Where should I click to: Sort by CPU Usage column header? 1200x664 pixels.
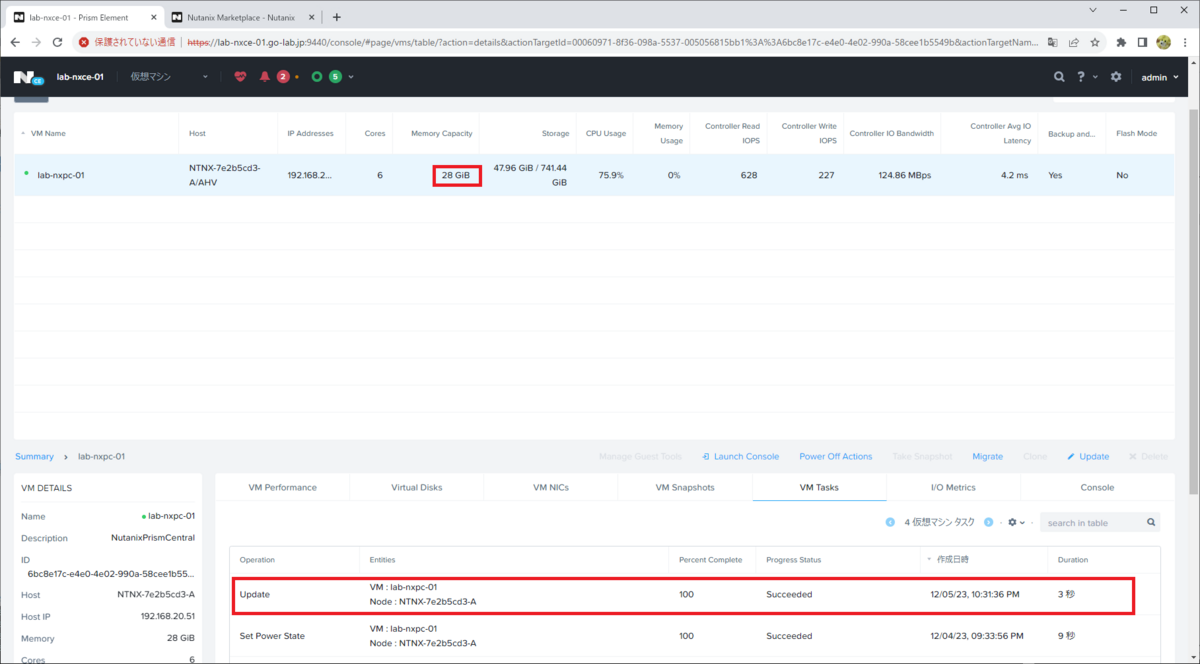coord(606,133)
